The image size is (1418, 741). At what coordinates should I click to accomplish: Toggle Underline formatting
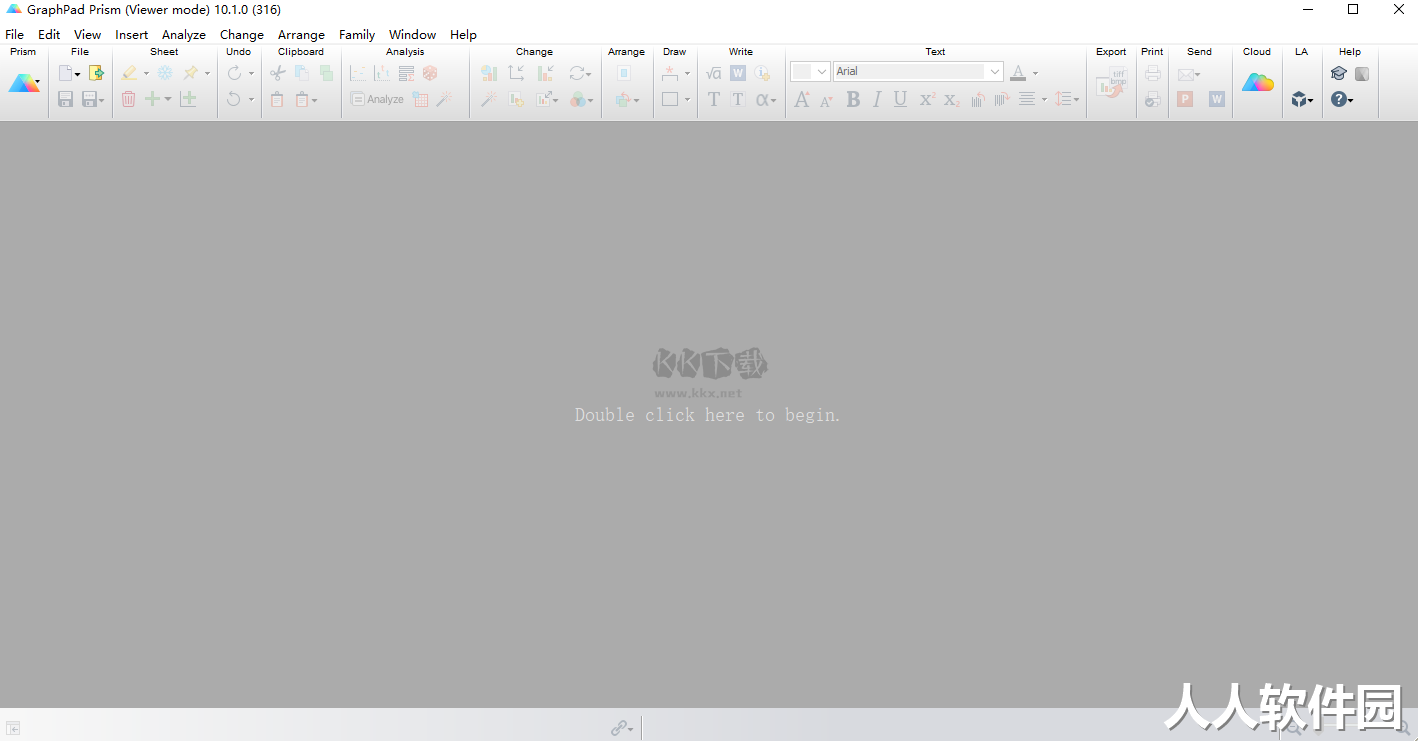(900, 99)
